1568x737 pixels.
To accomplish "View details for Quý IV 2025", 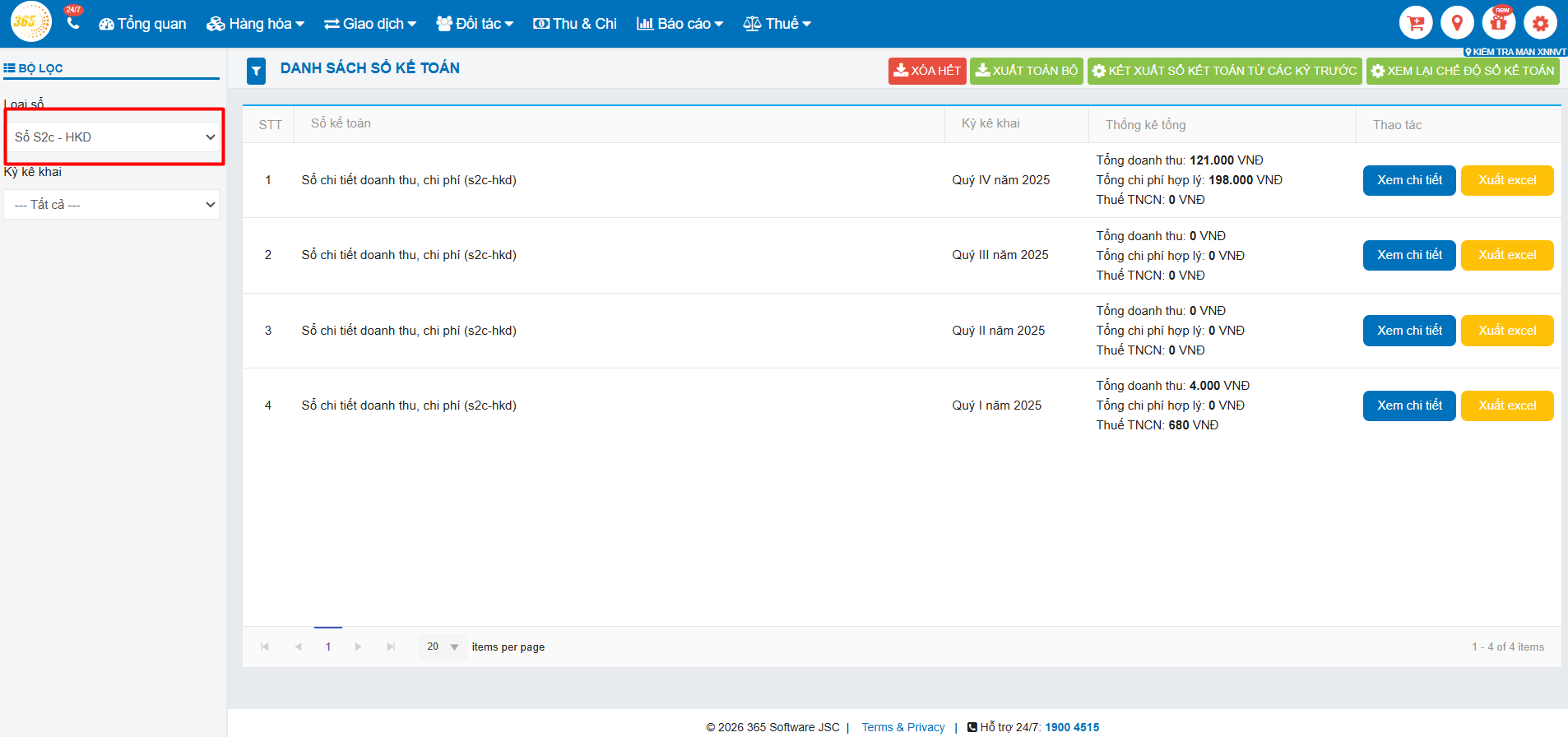I will point(1408,180).
